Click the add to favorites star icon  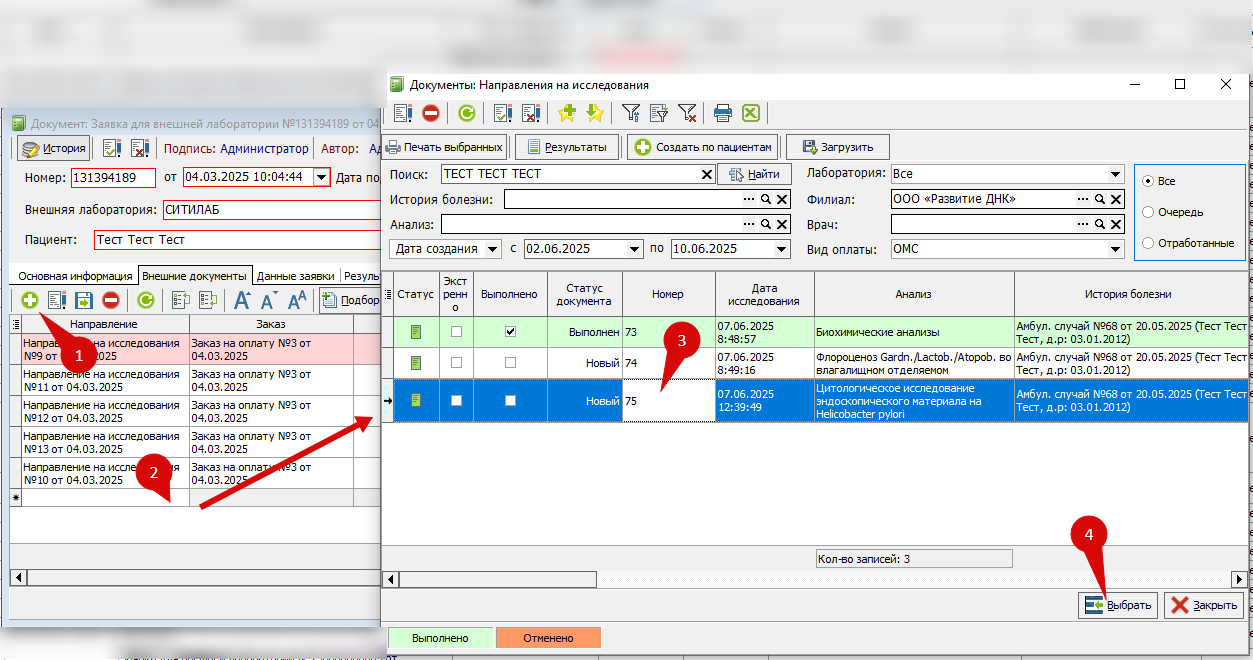567,113
